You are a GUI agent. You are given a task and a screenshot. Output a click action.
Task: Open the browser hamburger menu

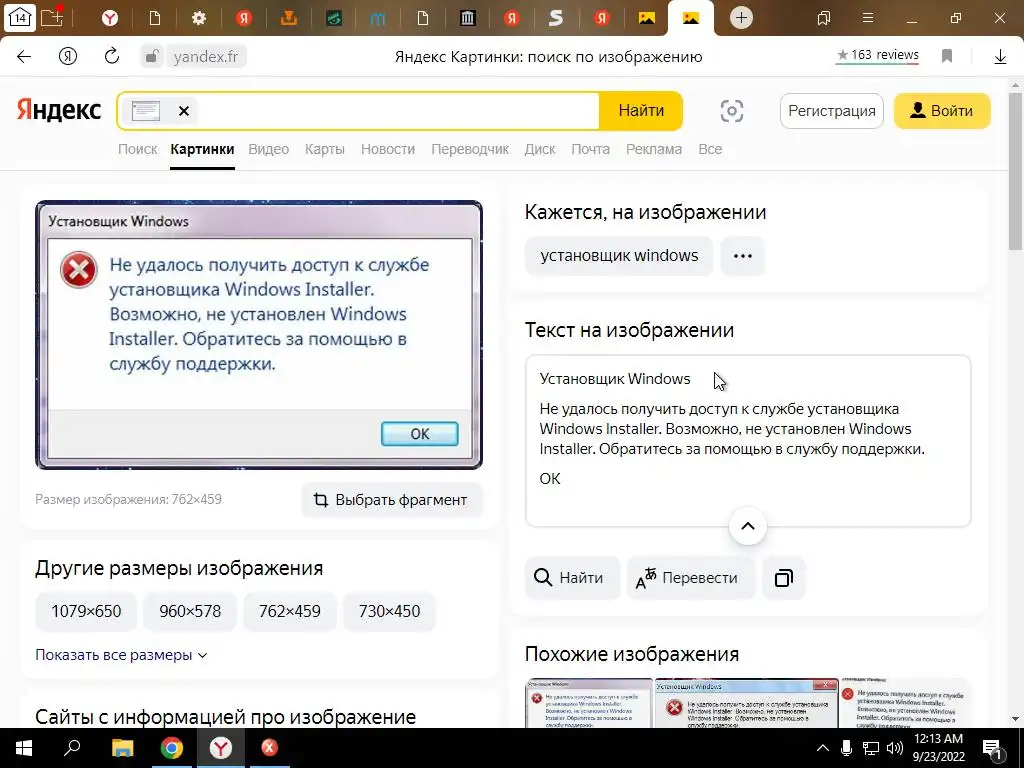click(868, 18)
